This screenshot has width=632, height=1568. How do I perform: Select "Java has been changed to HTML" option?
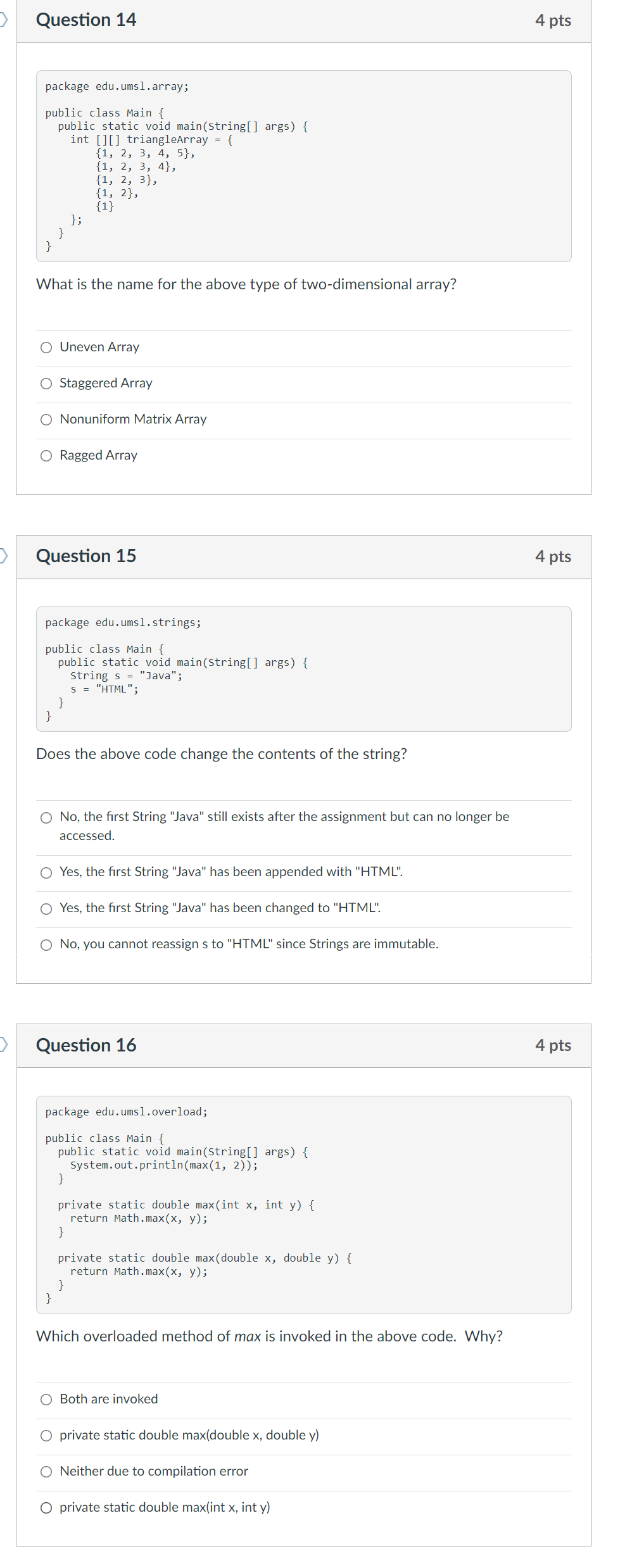tap(46, 909)
